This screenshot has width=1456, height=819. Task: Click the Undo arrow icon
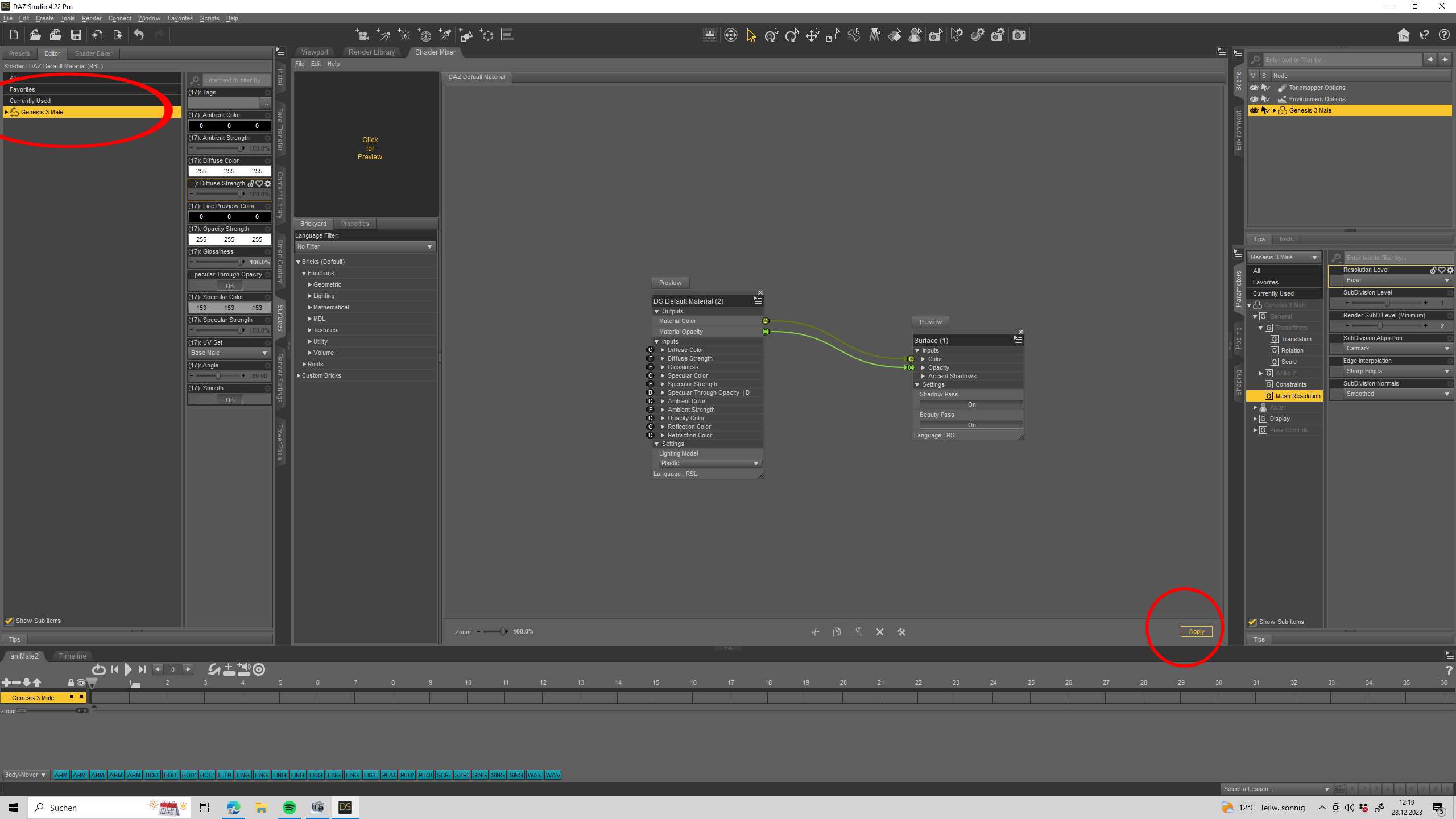point(139,35)
